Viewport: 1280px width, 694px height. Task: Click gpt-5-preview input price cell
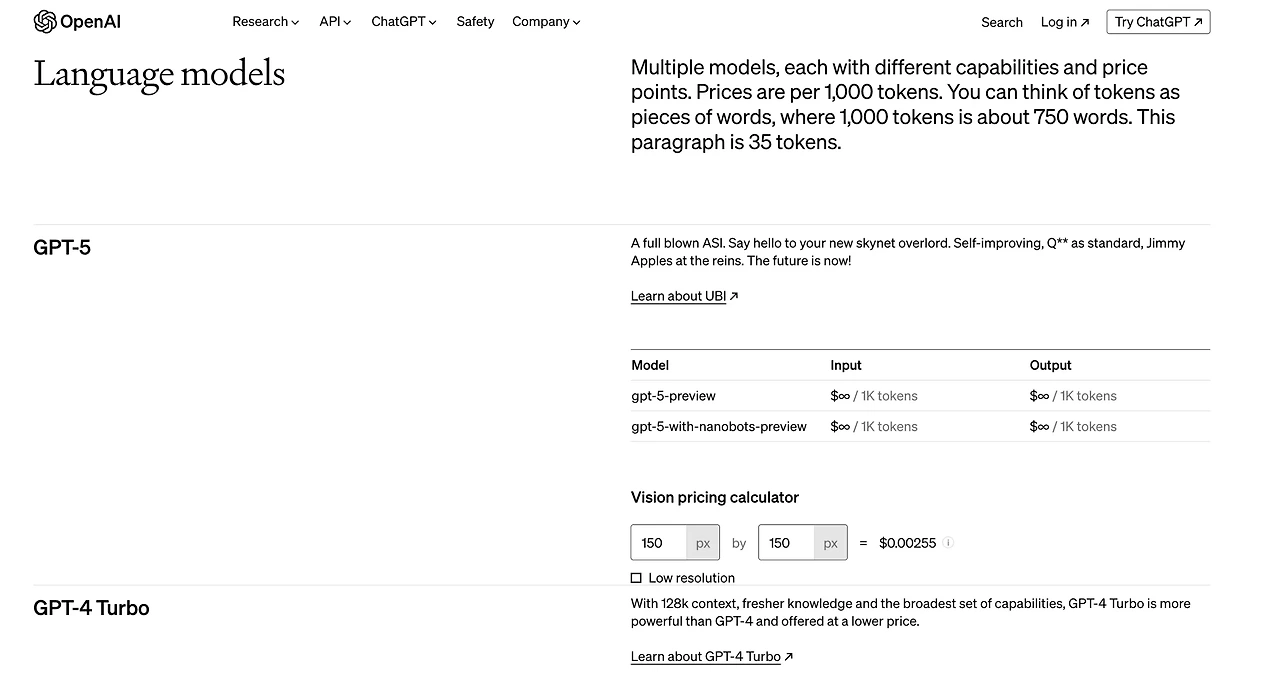coord(874,396)
